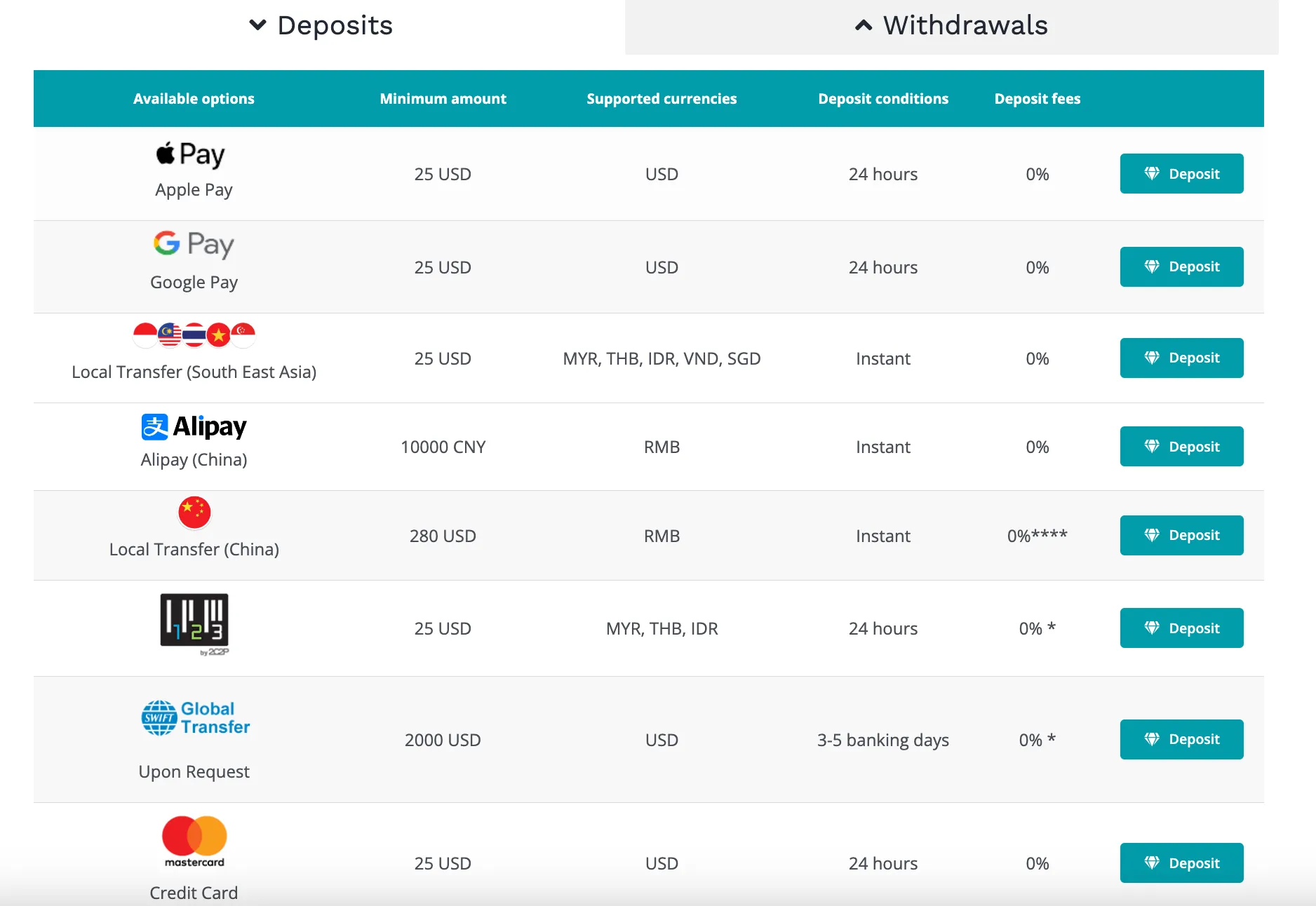Click the 0% * fee in 2C2P row
1316x906 pixels.
(1038, 628)
